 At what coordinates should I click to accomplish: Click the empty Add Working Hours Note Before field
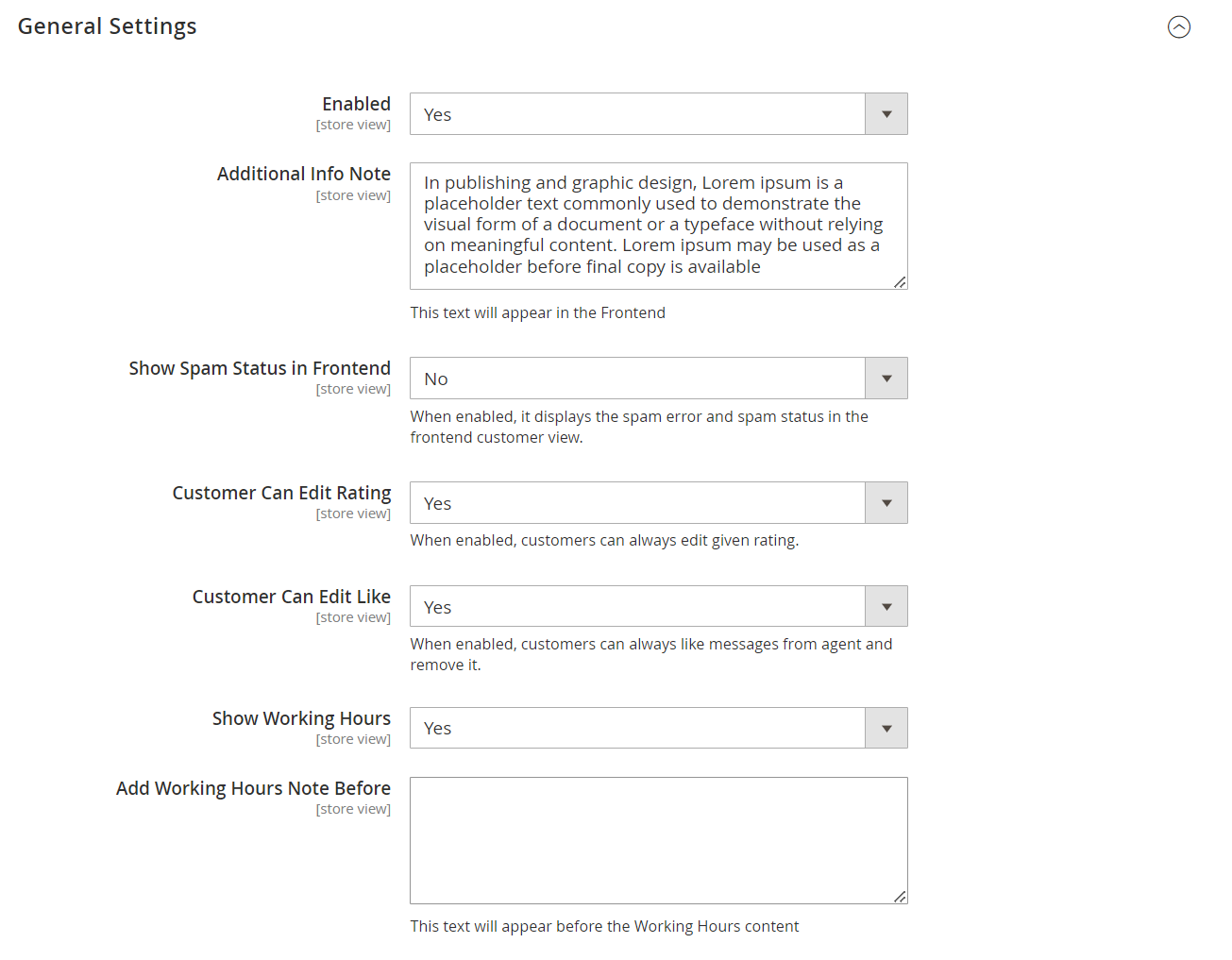[x=658, y=838]
